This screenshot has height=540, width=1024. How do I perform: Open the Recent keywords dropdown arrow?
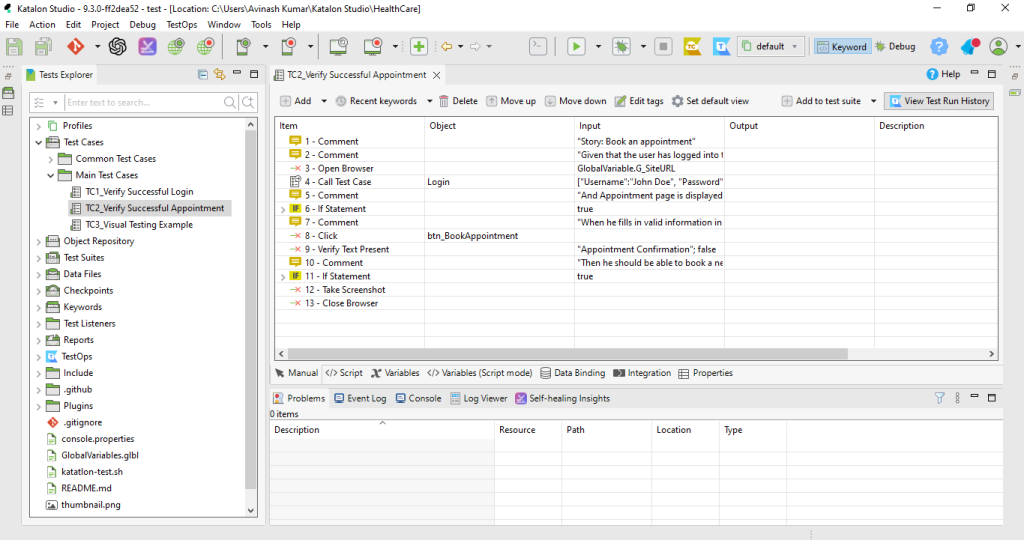(429, 101)
